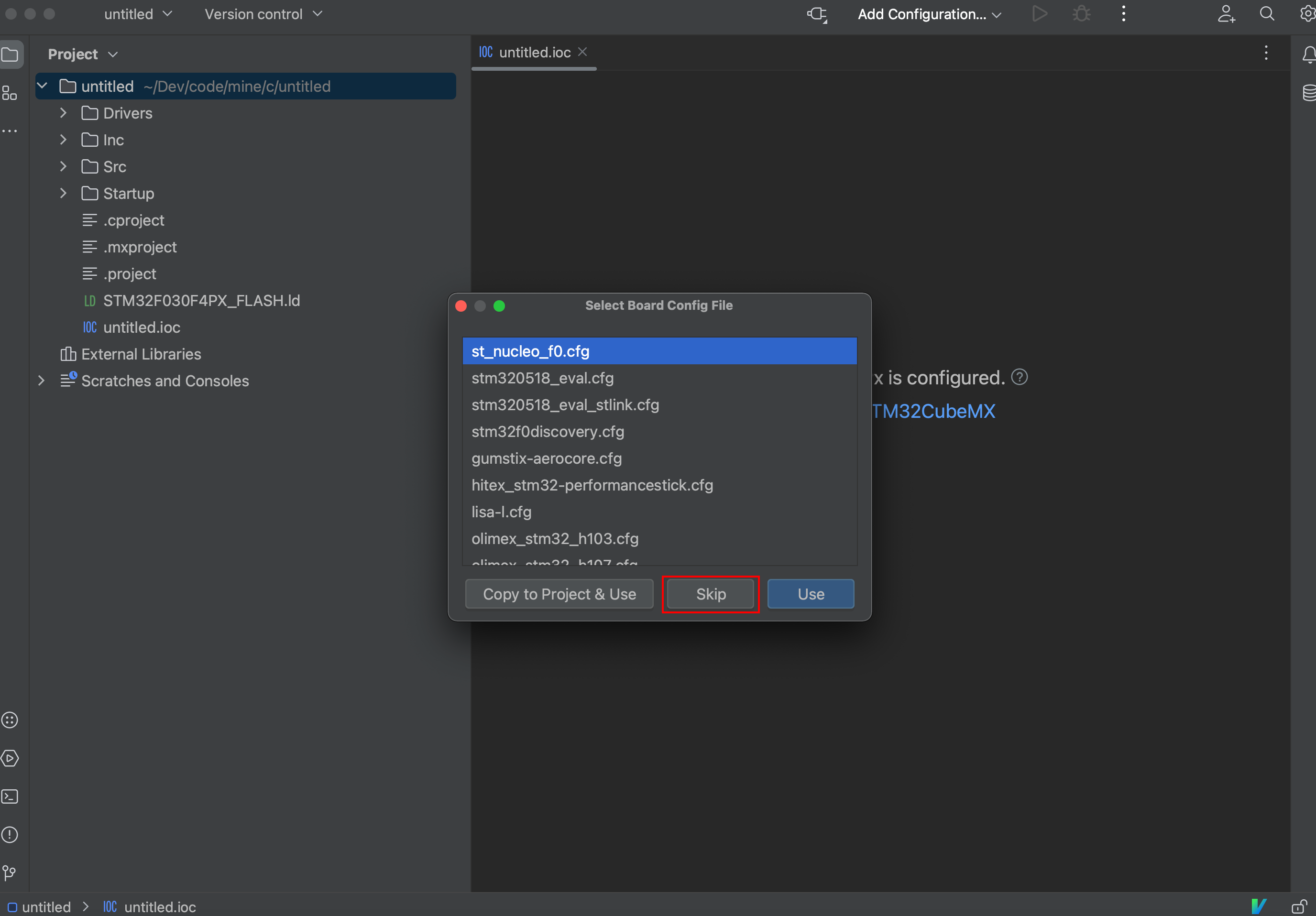Select stm32f0discovery.cfg in the list
Image resolution: width=1316 pixels, height=916 pixels.
click(x=548, y=431)
